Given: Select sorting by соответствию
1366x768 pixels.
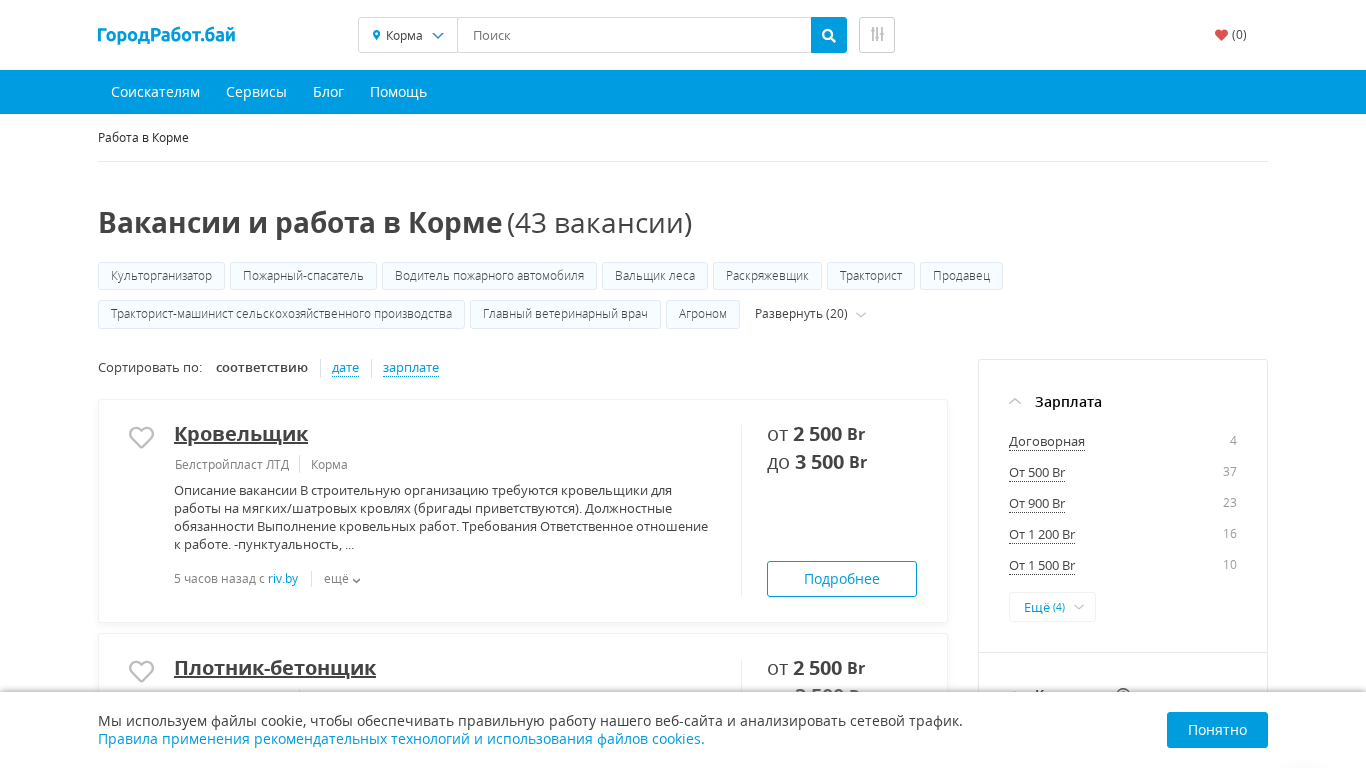Looking at the screenshot, I should pyautogui.click(x=262, y=368).
